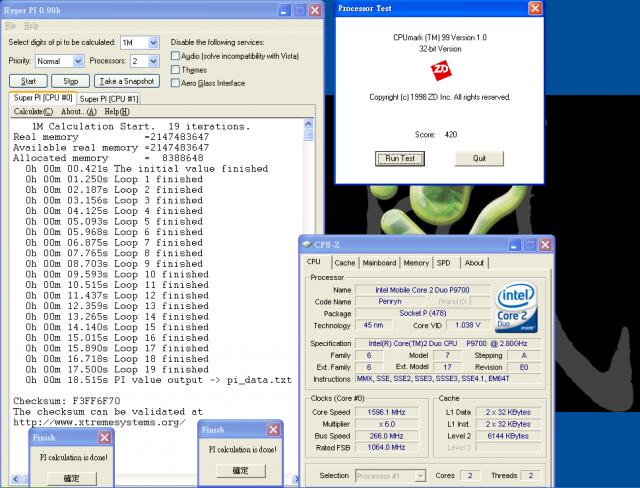This screenshot has height=488, width=640.
Task: Open the pi digits 1M dropdown
Action: tap(153, 42)
